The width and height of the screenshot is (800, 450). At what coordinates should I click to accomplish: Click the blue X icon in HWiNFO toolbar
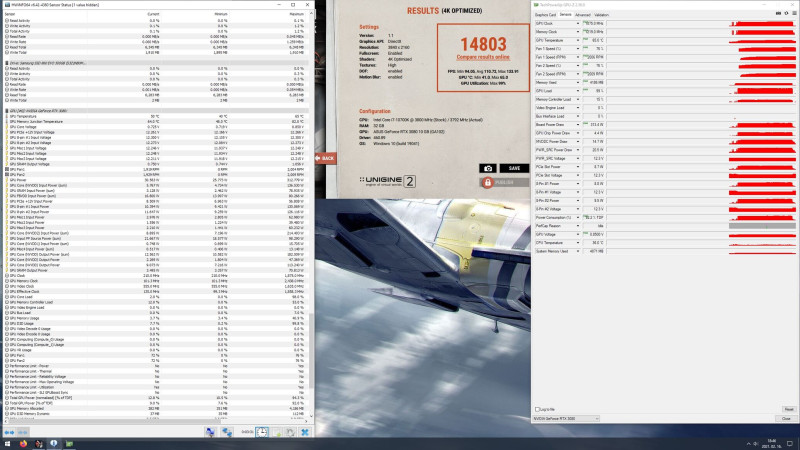tap(305, 432)
